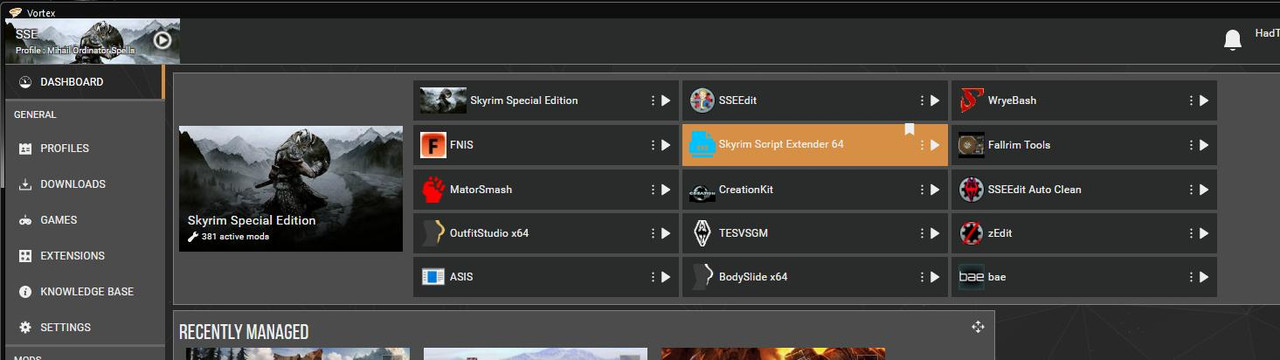Launch SSEEdit with its play arrow
Image resolution: width=1280 pixels, height=360 pixels.
934,101
